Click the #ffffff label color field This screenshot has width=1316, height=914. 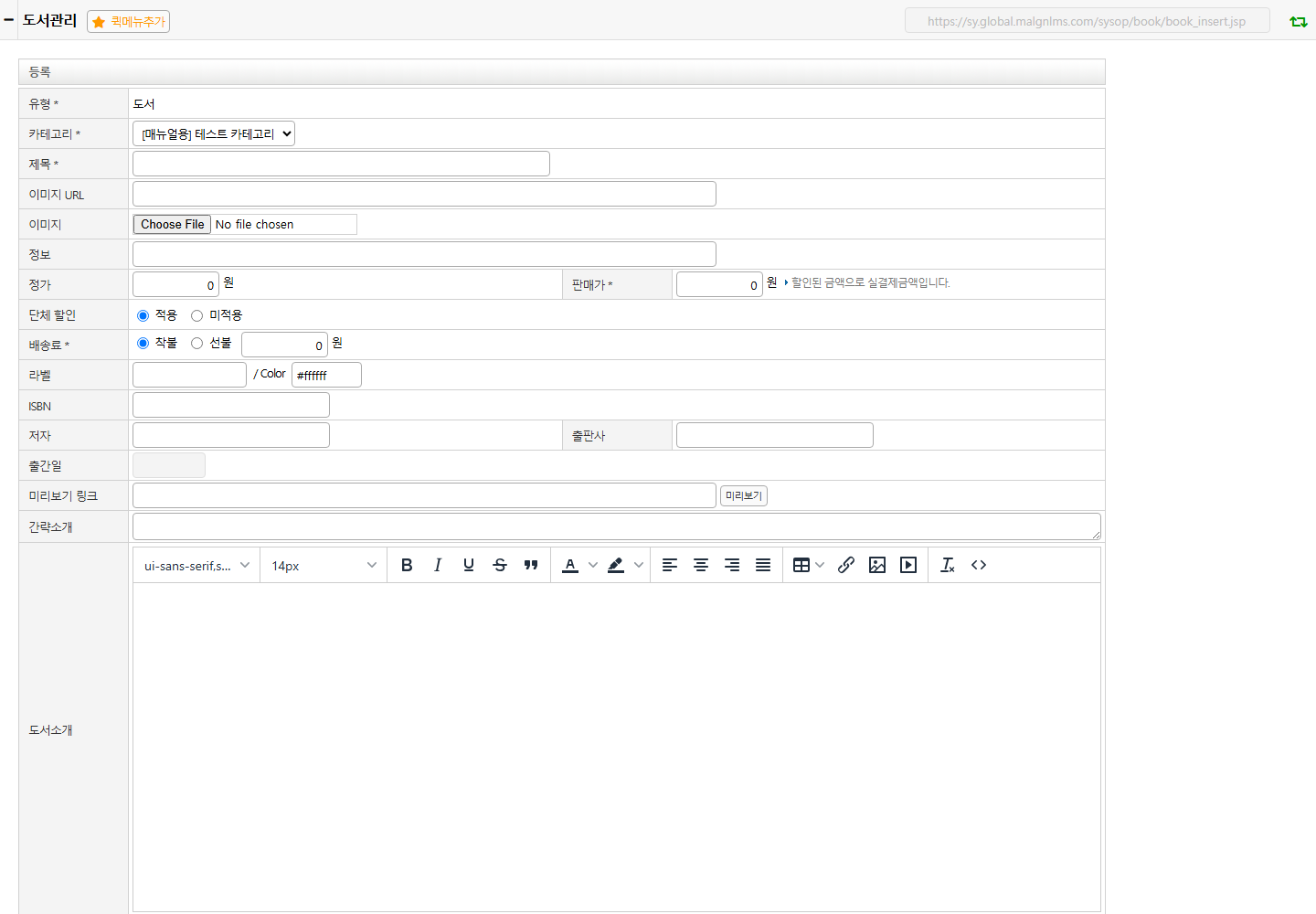coord(326,375)
